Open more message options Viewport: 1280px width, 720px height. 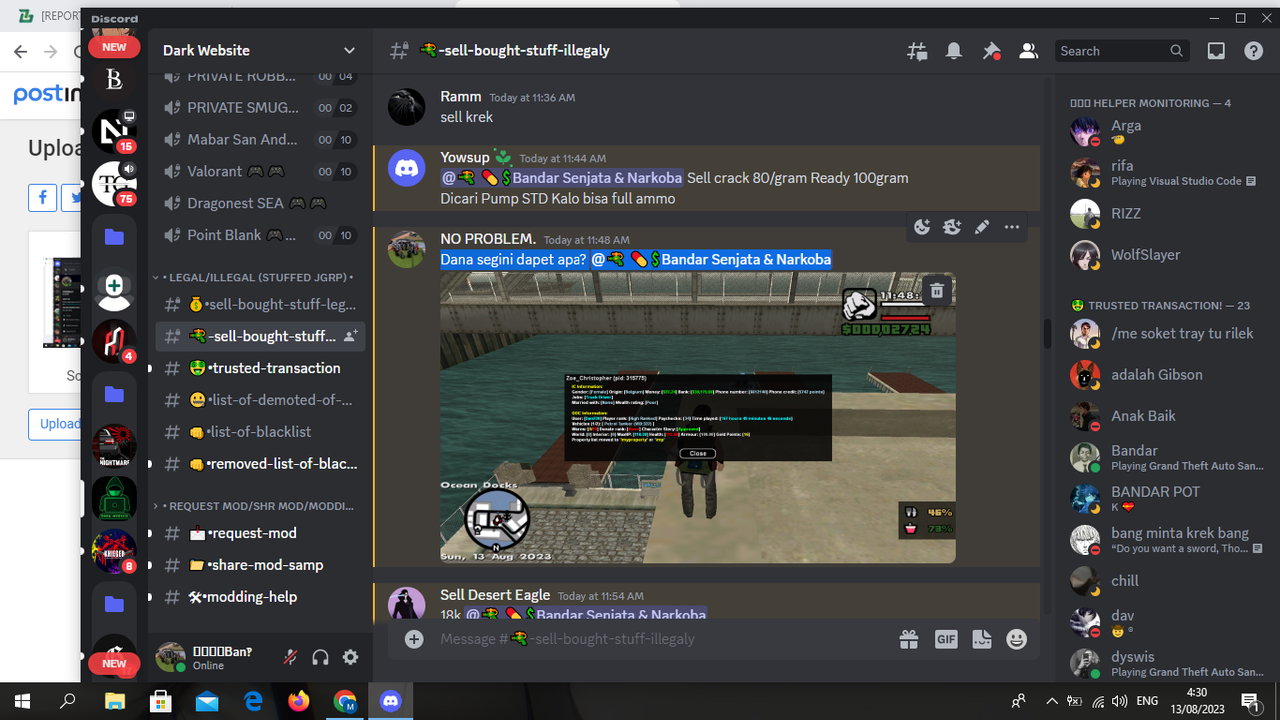[1012, 227]
